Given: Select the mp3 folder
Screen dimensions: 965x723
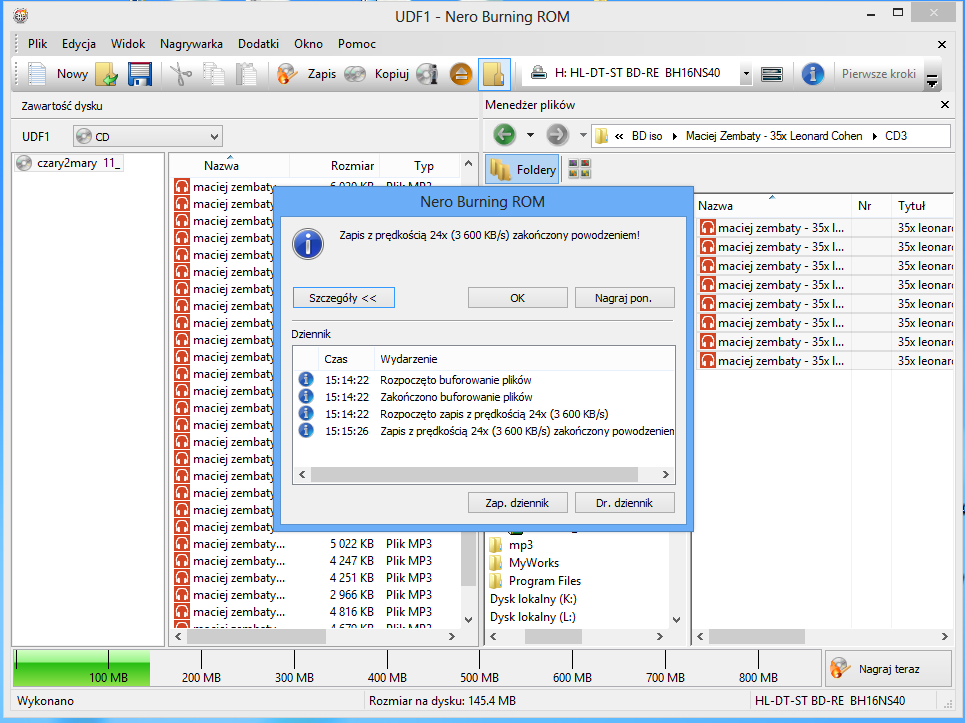Looking at the screenshot, I should pos(512,545).
